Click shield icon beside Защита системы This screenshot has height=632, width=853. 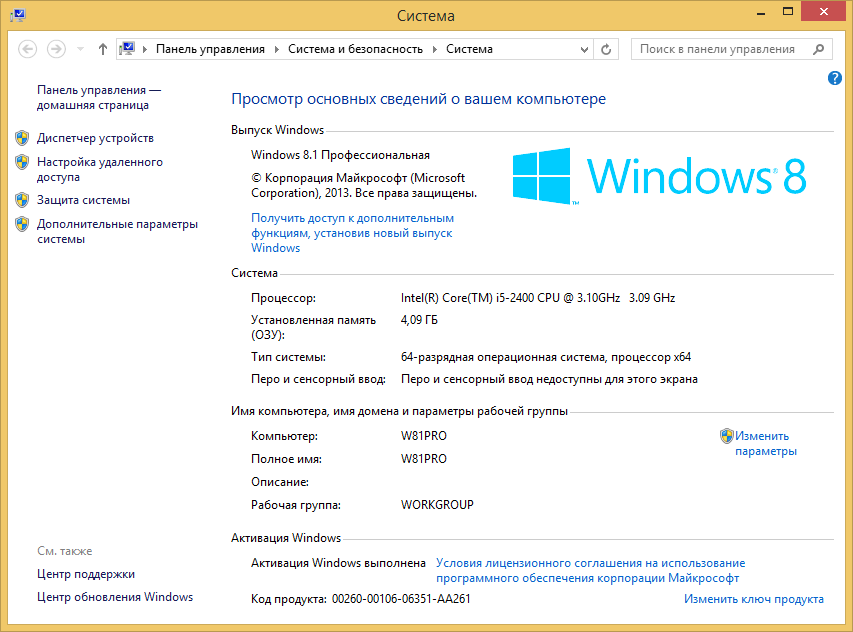coord(22,200)
